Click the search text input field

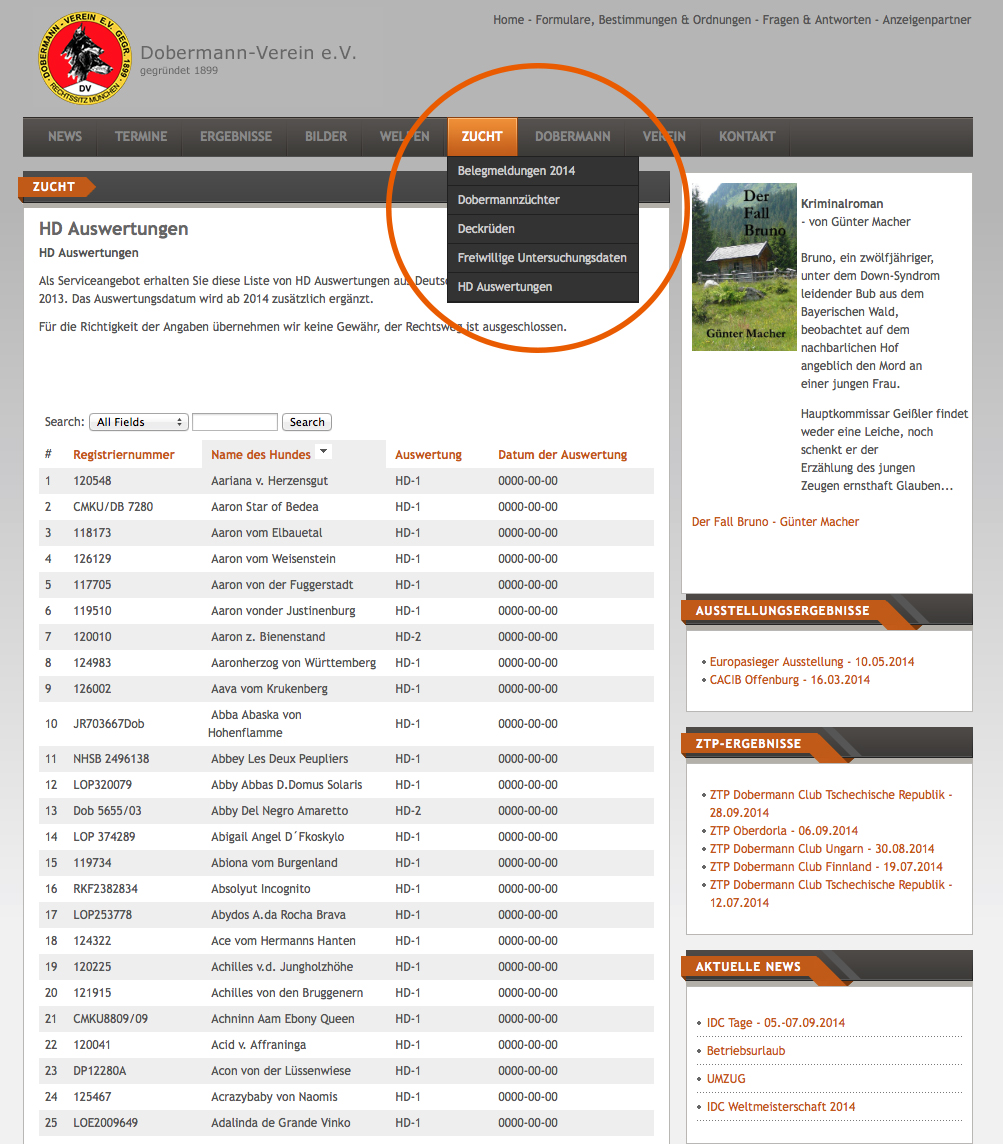pos(235,422)
